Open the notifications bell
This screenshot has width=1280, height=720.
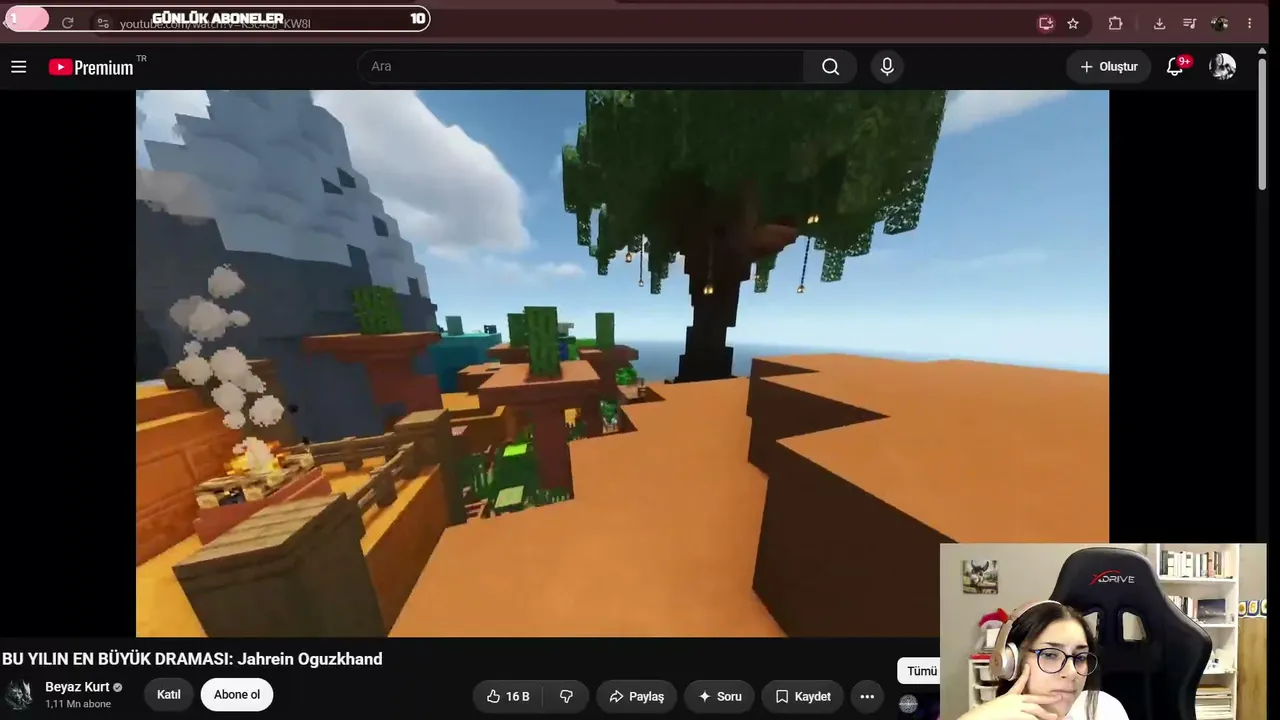coord(1177,67)
